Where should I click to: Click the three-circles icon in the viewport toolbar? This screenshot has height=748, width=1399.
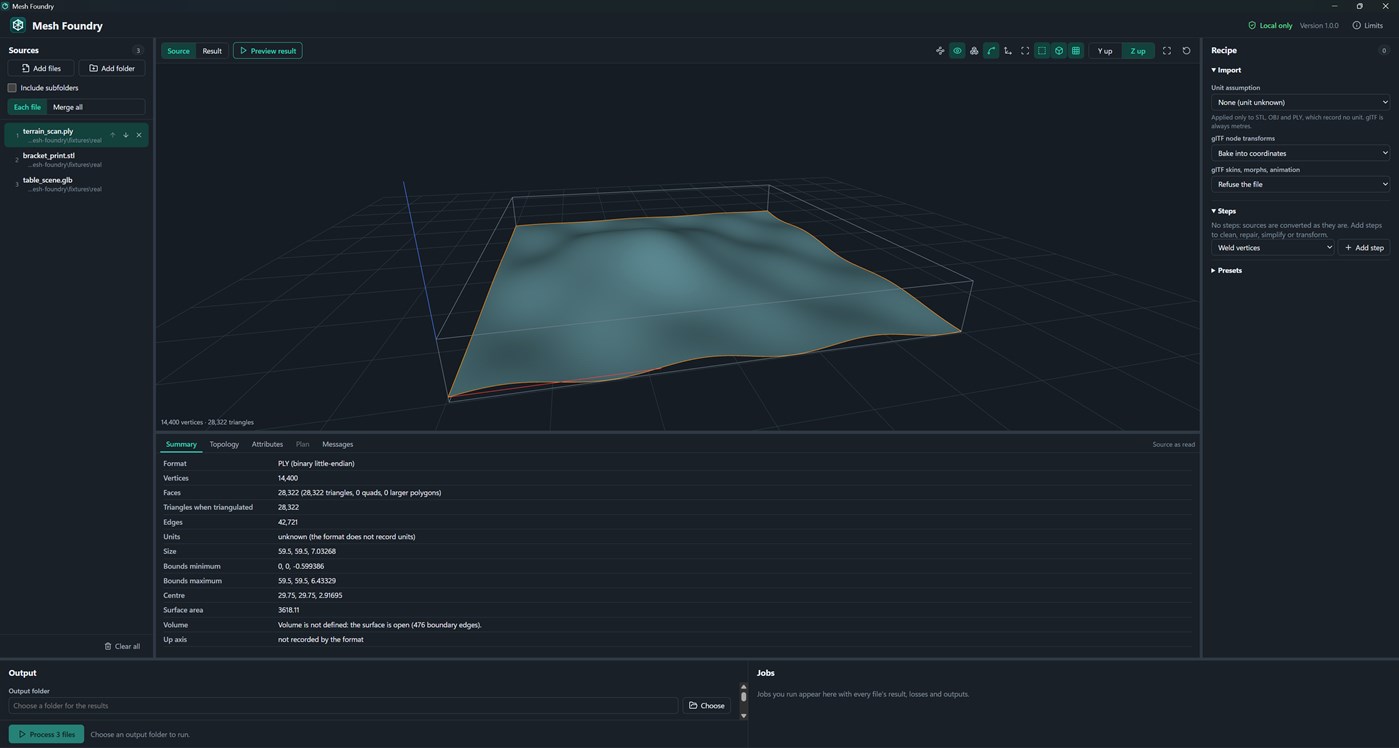[x=974, y=51]
